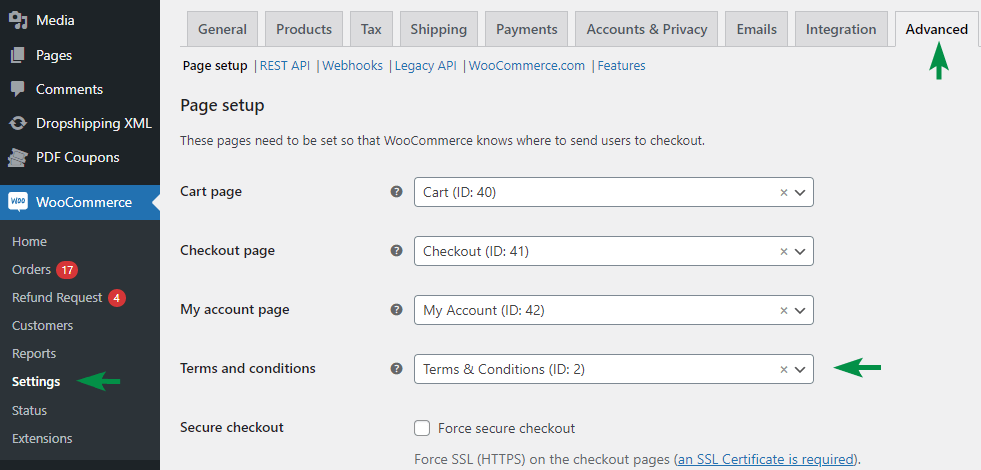Click the Media sidebar icon
The image size is (981, 470).
pyautogui.click(x=18, y=21)
